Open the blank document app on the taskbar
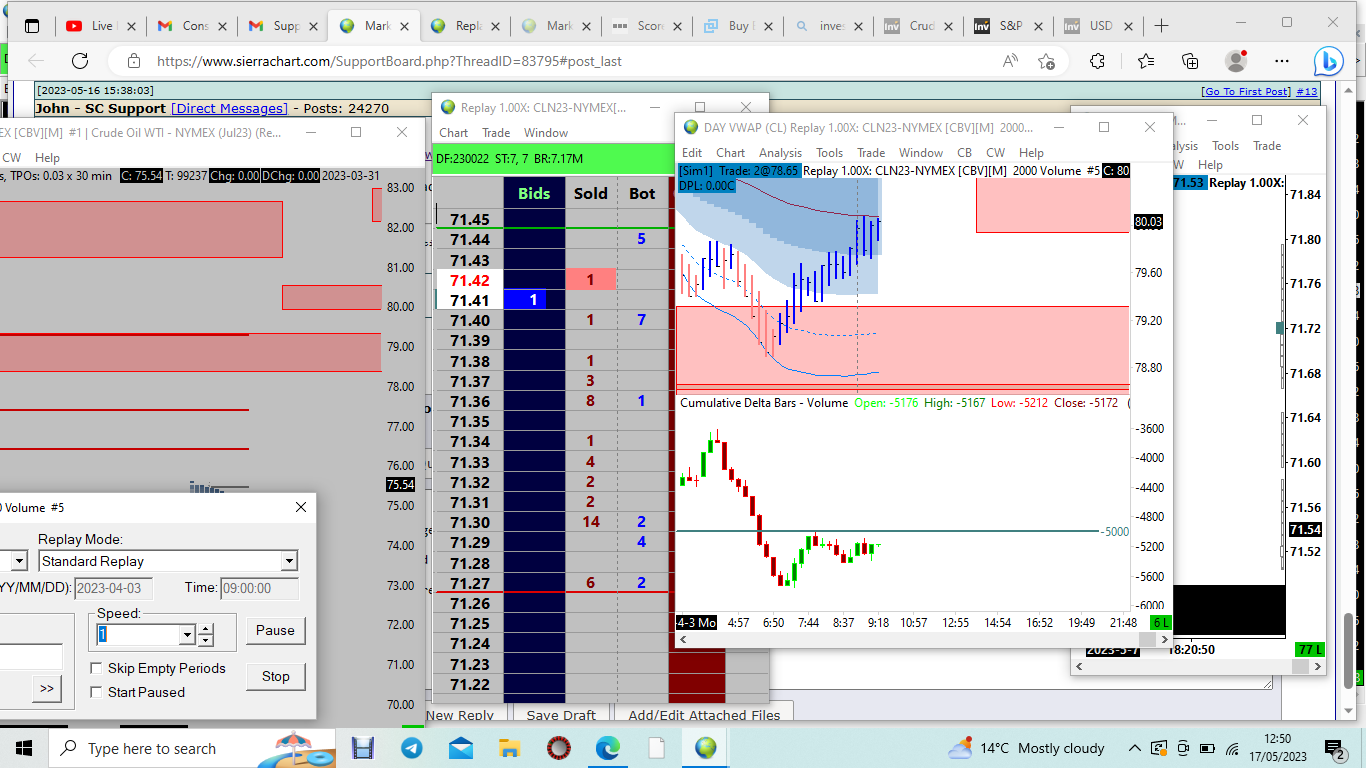This screenshot has height=768, width=1366. 657,748
